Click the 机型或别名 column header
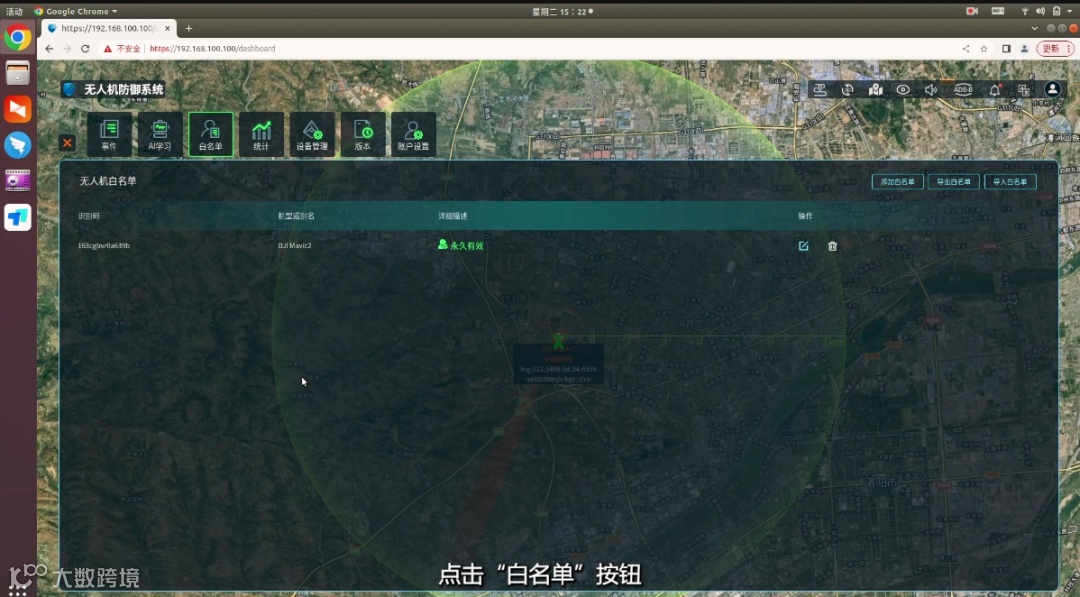The image size is (1080, 597). click(x=296, y=216)
